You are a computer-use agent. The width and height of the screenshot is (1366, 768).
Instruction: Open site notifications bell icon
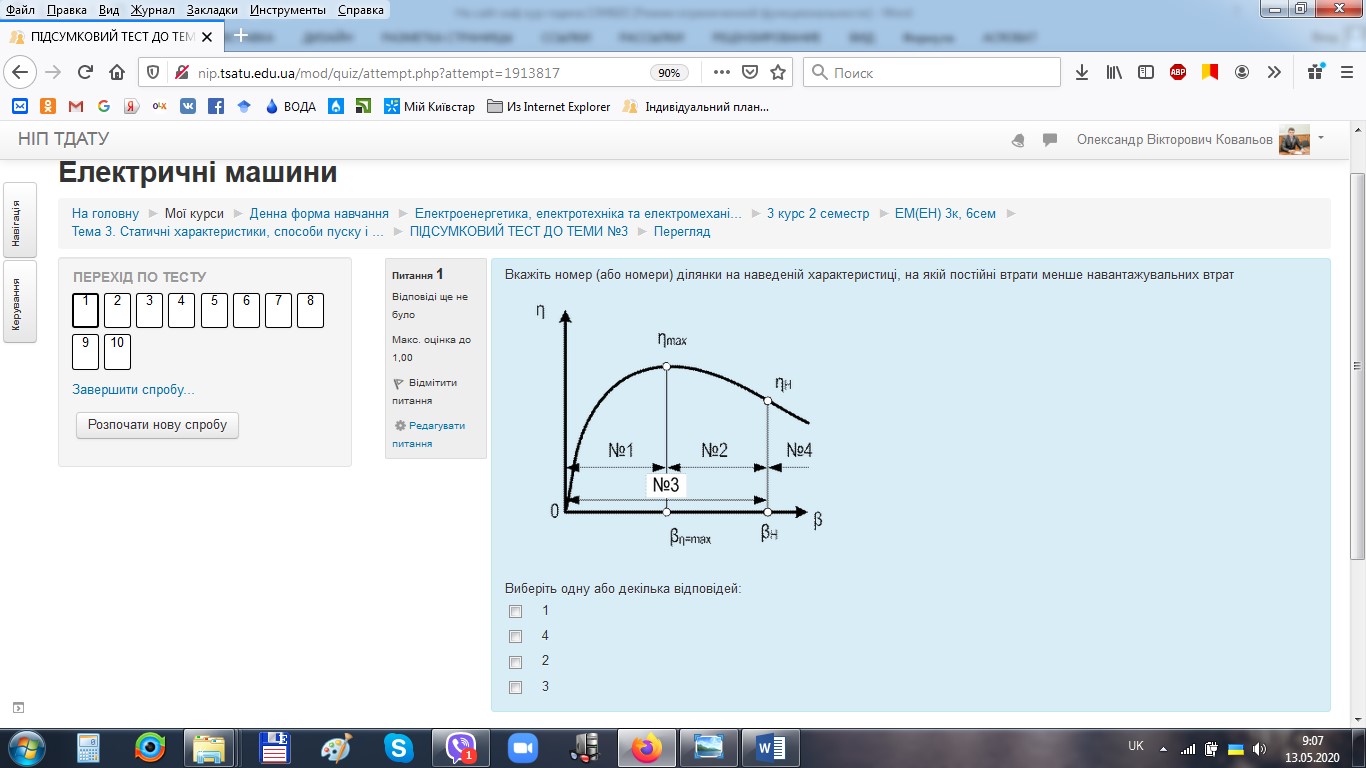[1018, 140]
